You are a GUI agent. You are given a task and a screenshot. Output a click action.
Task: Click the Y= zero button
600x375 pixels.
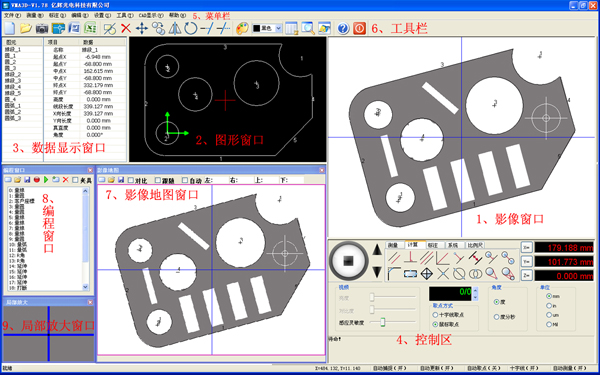tap(526, 261)
